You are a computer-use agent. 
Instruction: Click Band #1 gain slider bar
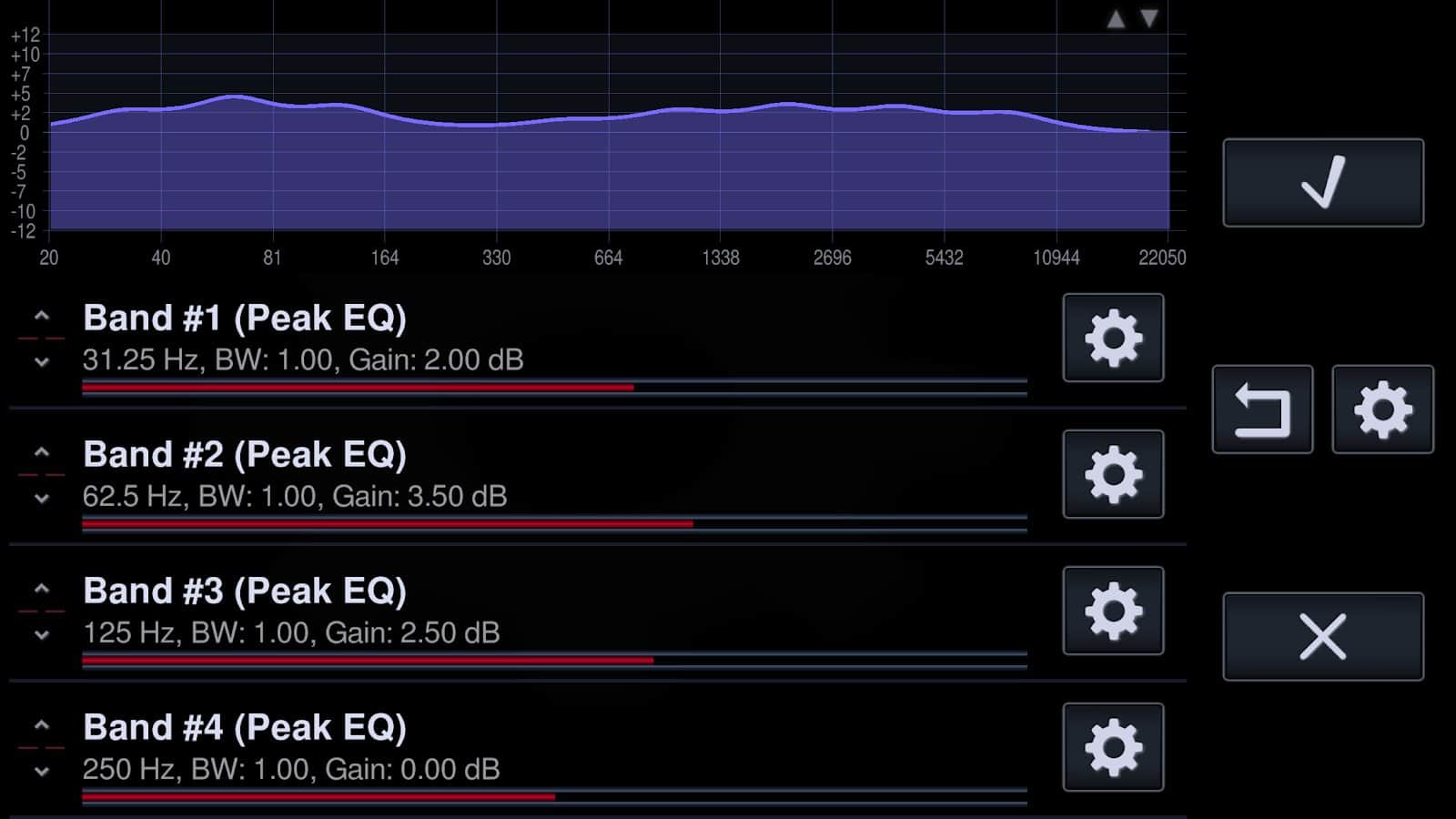(x=553, y=388)
